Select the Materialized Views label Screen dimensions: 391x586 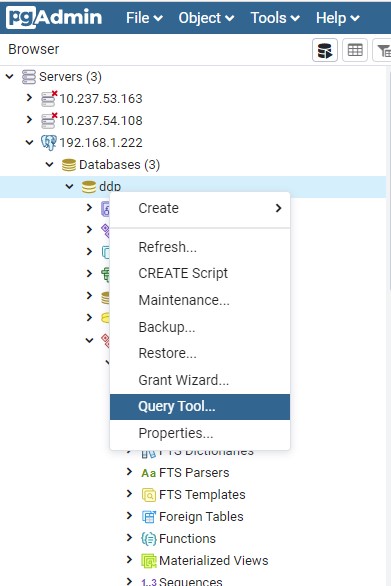(x=213, y=561)
